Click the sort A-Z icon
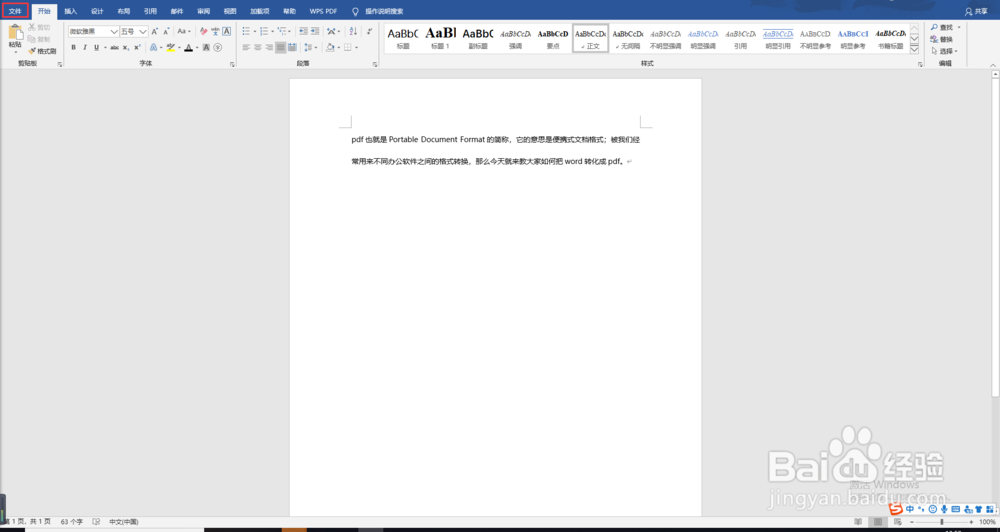Screen dimensions: 1000x532 click(x=353, y=31)
